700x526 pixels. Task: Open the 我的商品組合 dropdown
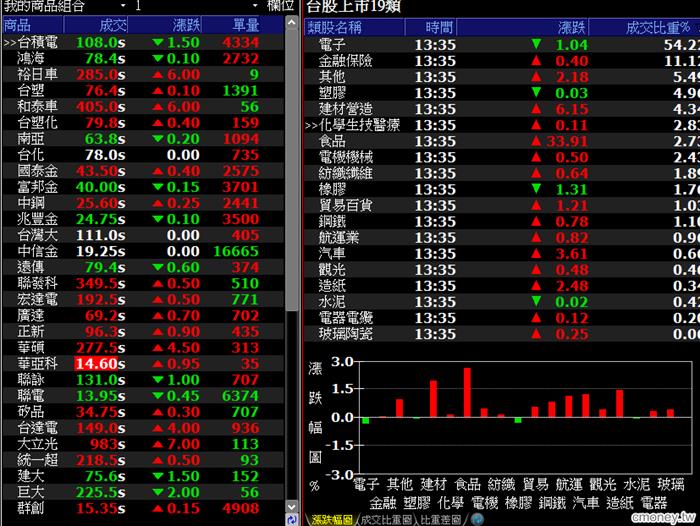click(x=123, y=6)
